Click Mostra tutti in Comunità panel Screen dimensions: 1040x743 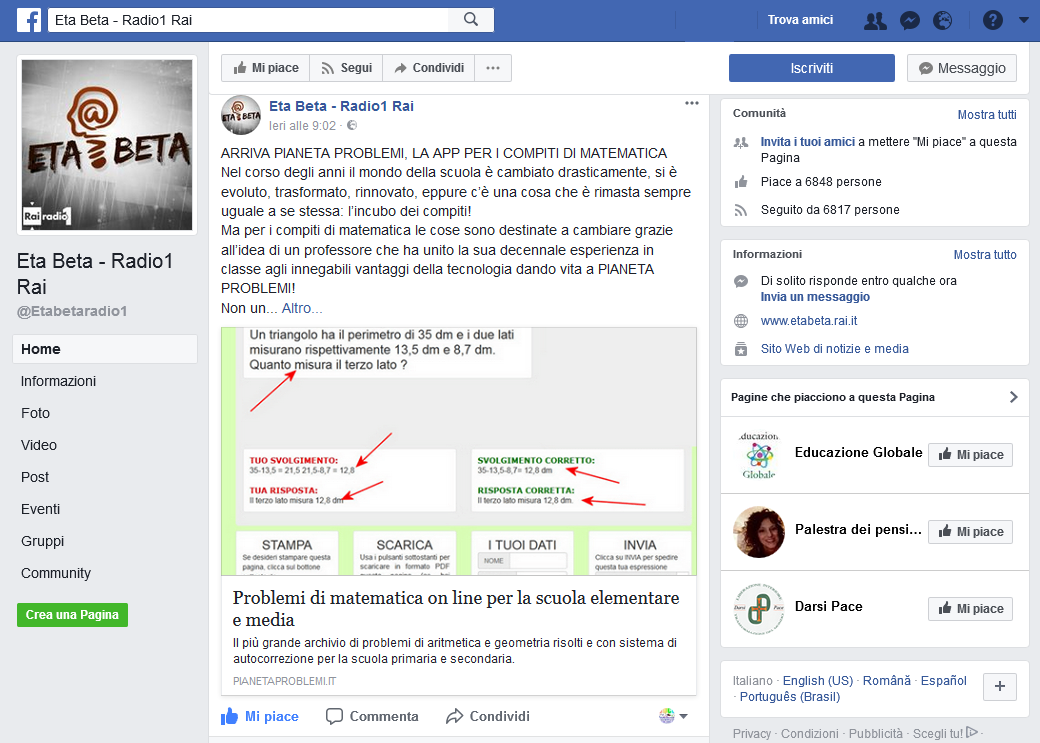pos(987,115)
